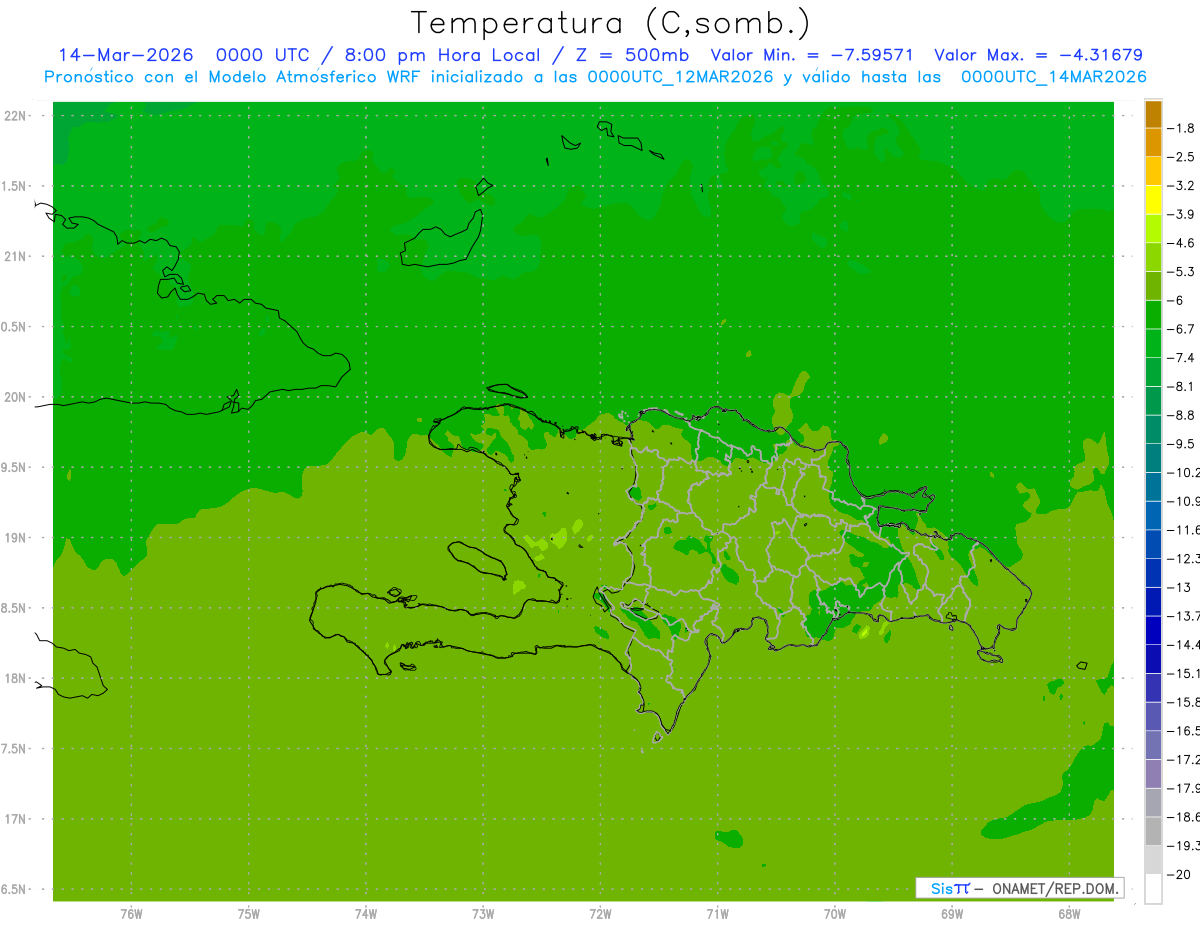Click the "17N" latitude label
This screenshot has width=1200, height=927.
(15, 819)
